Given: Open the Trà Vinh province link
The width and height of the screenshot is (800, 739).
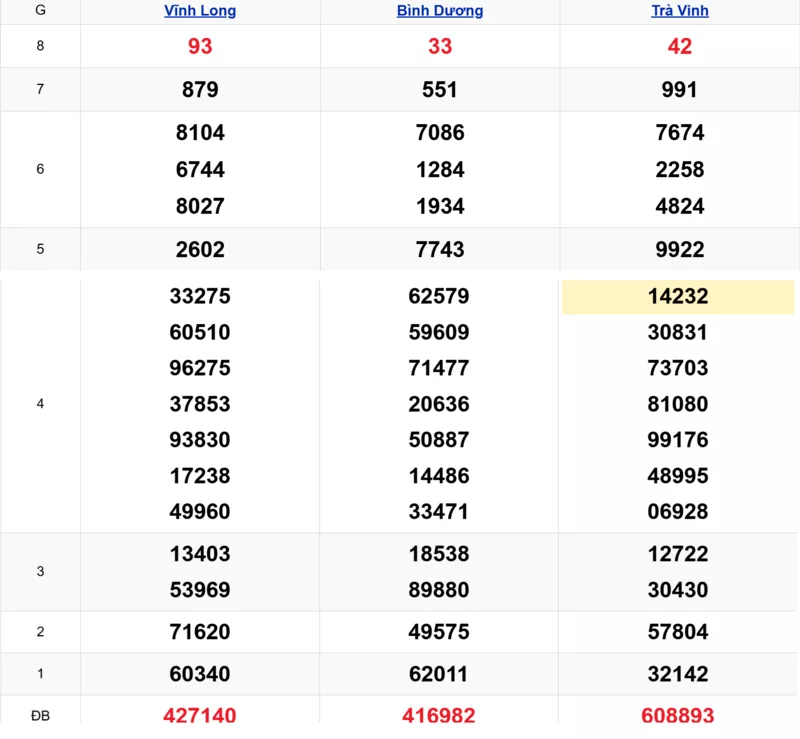Looking at the screenshot, I should click(x=679, y=11).
